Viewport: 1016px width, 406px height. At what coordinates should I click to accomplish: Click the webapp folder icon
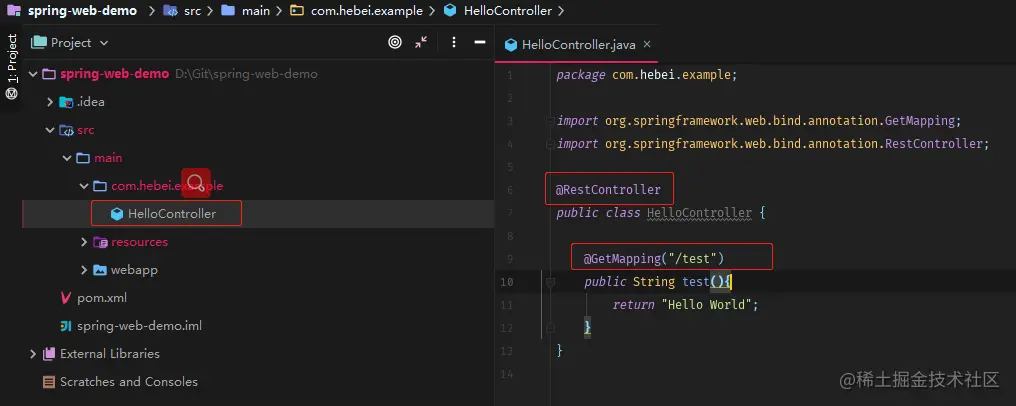click(x=100, y=270)
